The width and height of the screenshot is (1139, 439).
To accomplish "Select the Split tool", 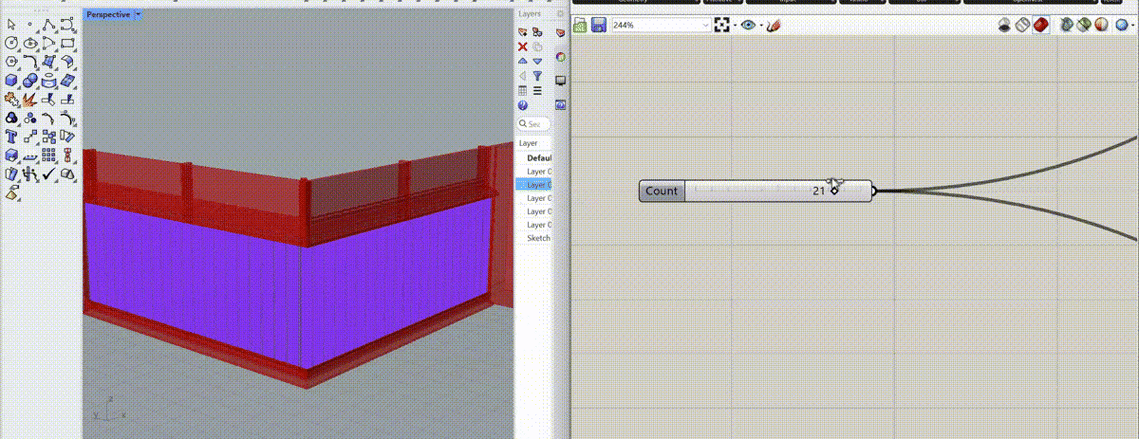I will click(68, 98).
